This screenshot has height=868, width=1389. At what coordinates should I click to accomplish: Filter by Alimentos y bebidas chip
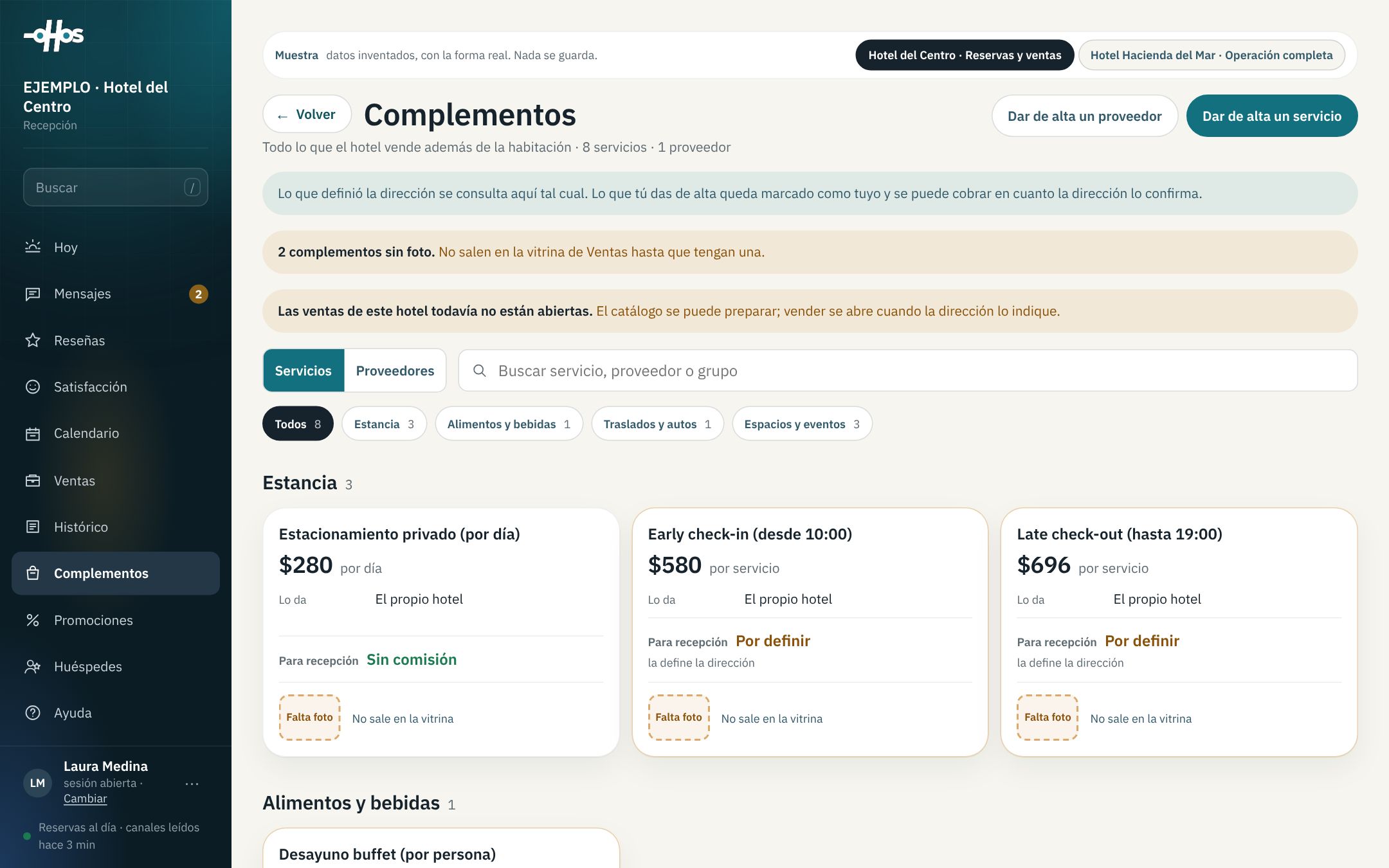click(x=509, y=424)
